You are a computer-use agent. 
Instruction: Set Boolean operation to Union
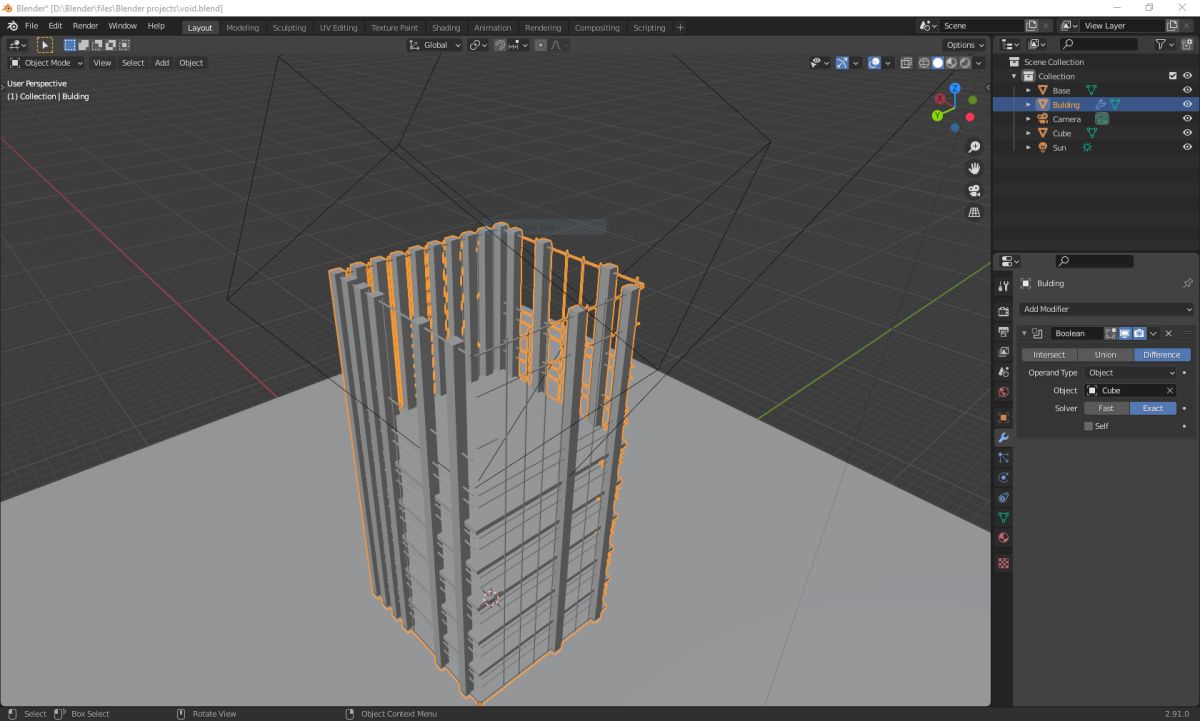(x=1105, y=355)
